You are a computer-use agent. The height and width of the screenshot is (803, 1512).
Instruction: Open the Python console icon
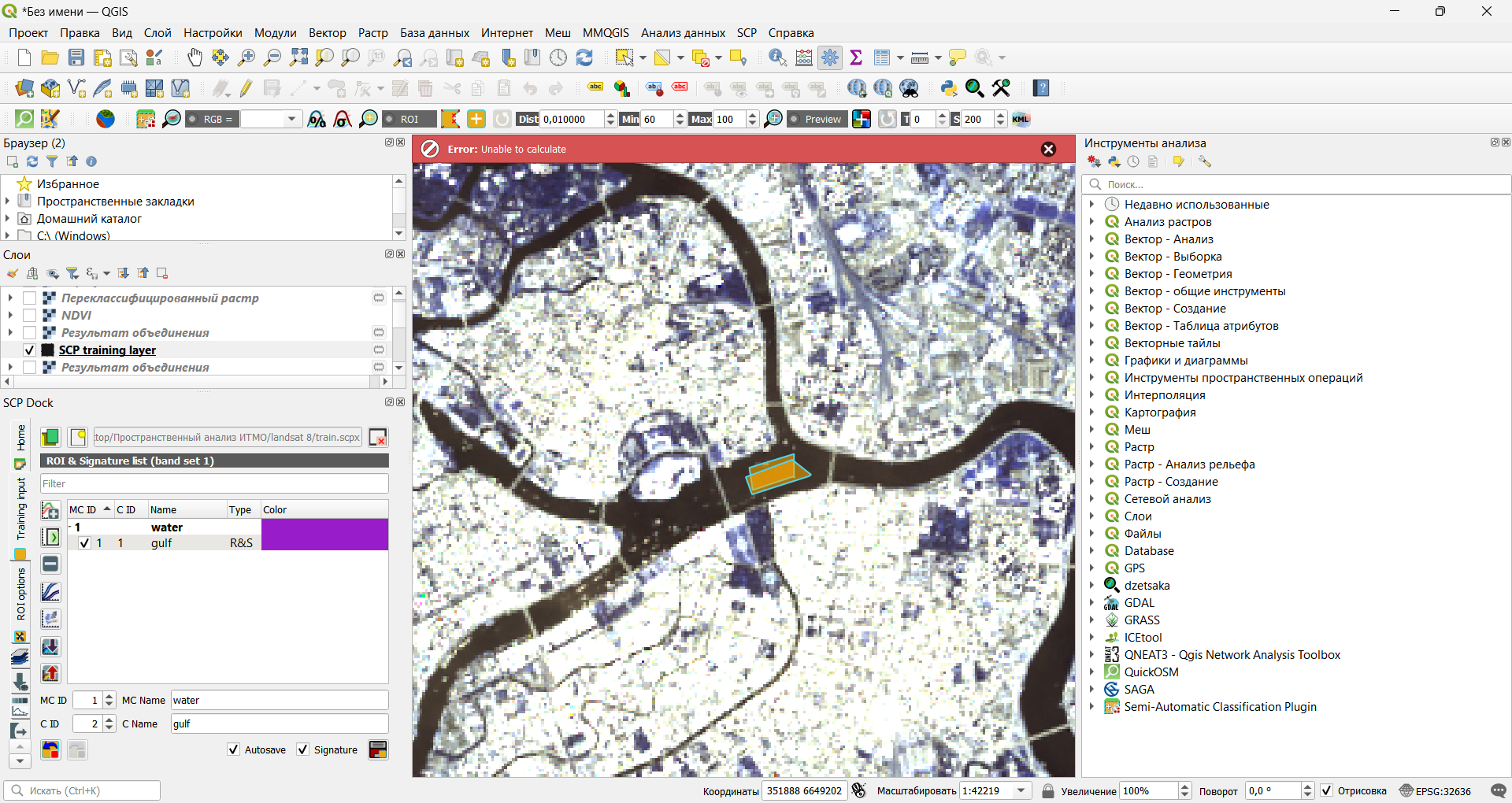(949, 88)
